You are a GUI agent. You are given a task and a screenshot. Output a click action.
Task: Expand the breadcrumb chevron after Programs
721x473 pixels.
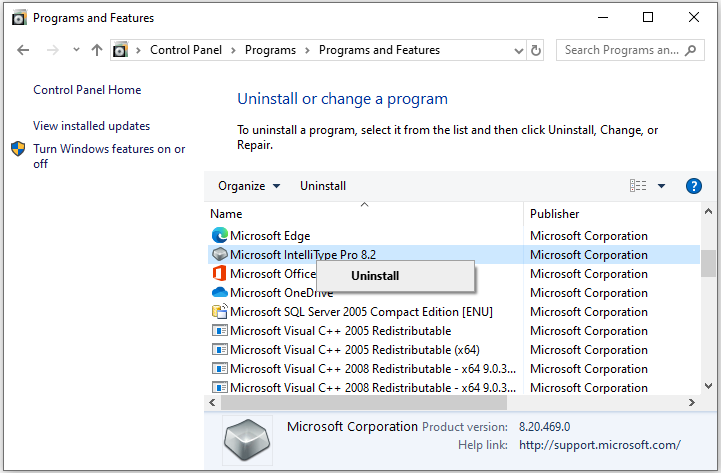(x=307, y=50)
